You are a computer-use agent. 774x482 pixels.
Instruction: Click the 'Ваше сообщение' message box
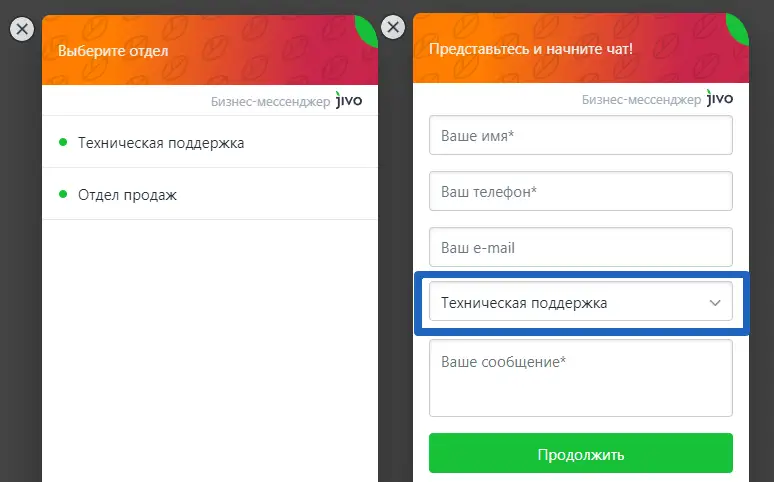click(x=580, y=378)
